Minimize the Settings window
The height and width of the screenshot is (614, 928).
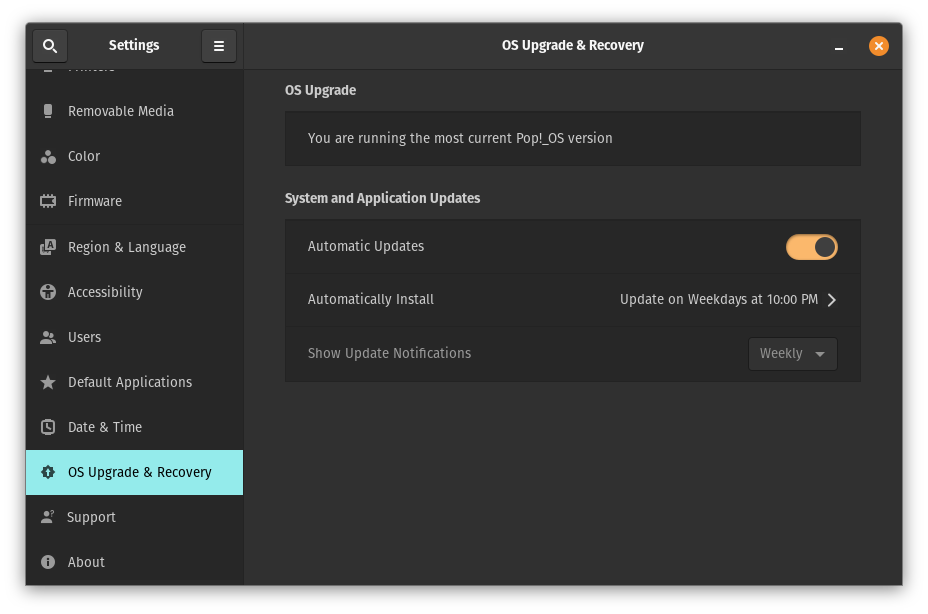839,46
